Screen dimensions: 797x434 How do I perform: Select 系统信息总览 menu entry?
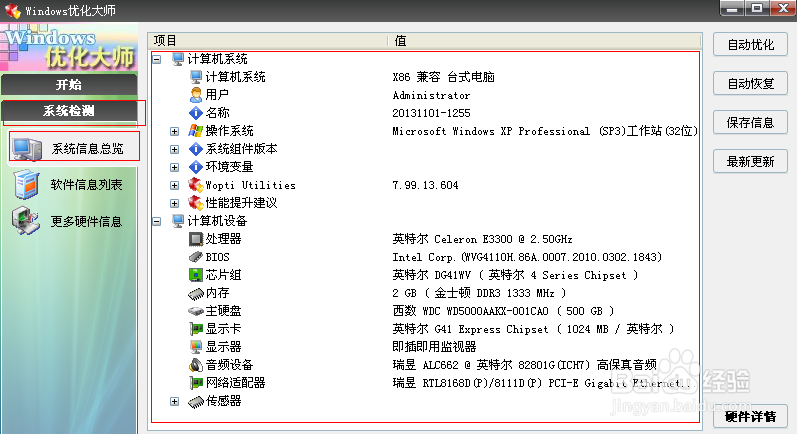(74, 147)
